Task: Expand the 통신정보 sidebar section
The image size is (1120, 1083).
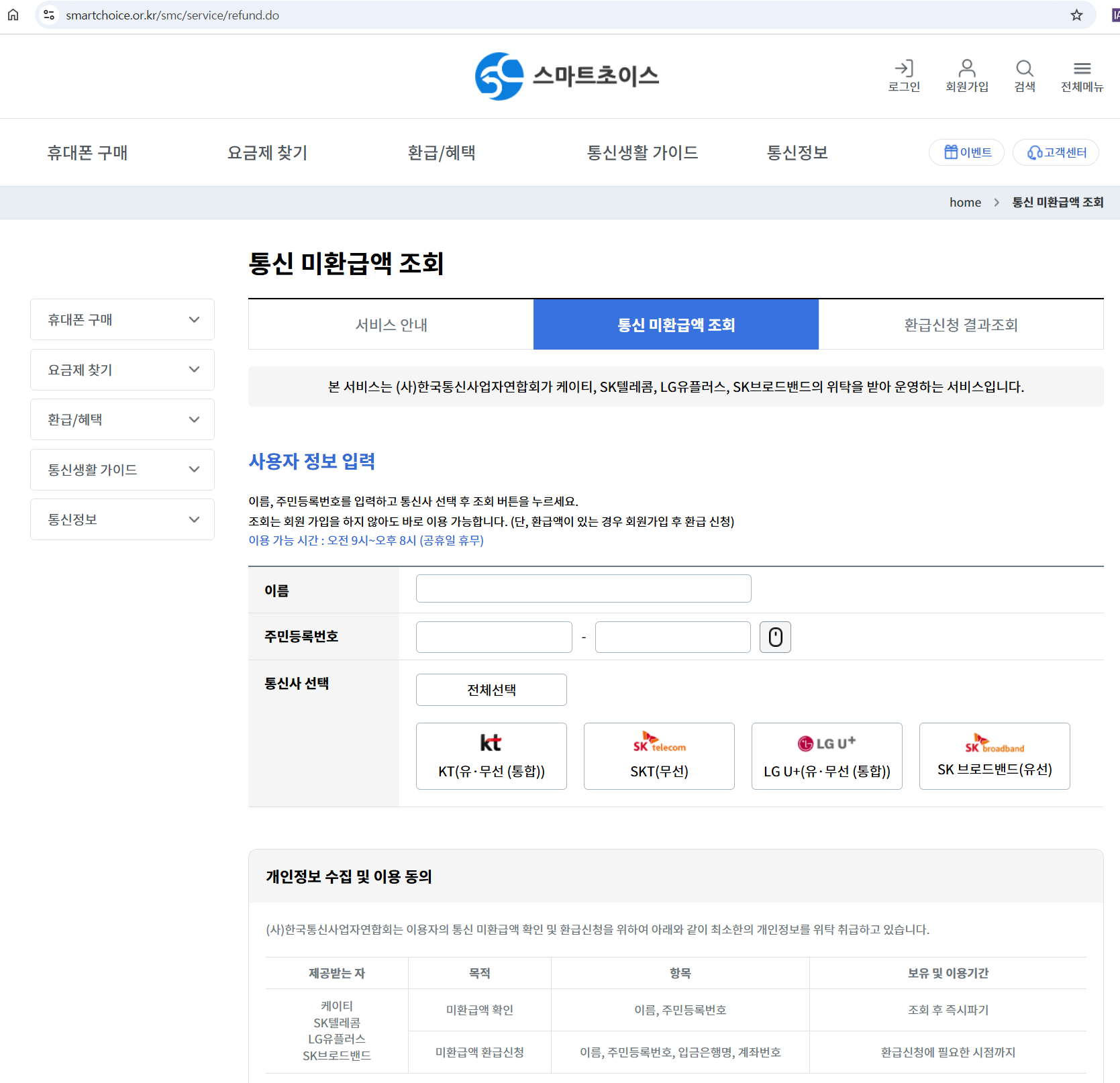Action: [x=121, y=519]
